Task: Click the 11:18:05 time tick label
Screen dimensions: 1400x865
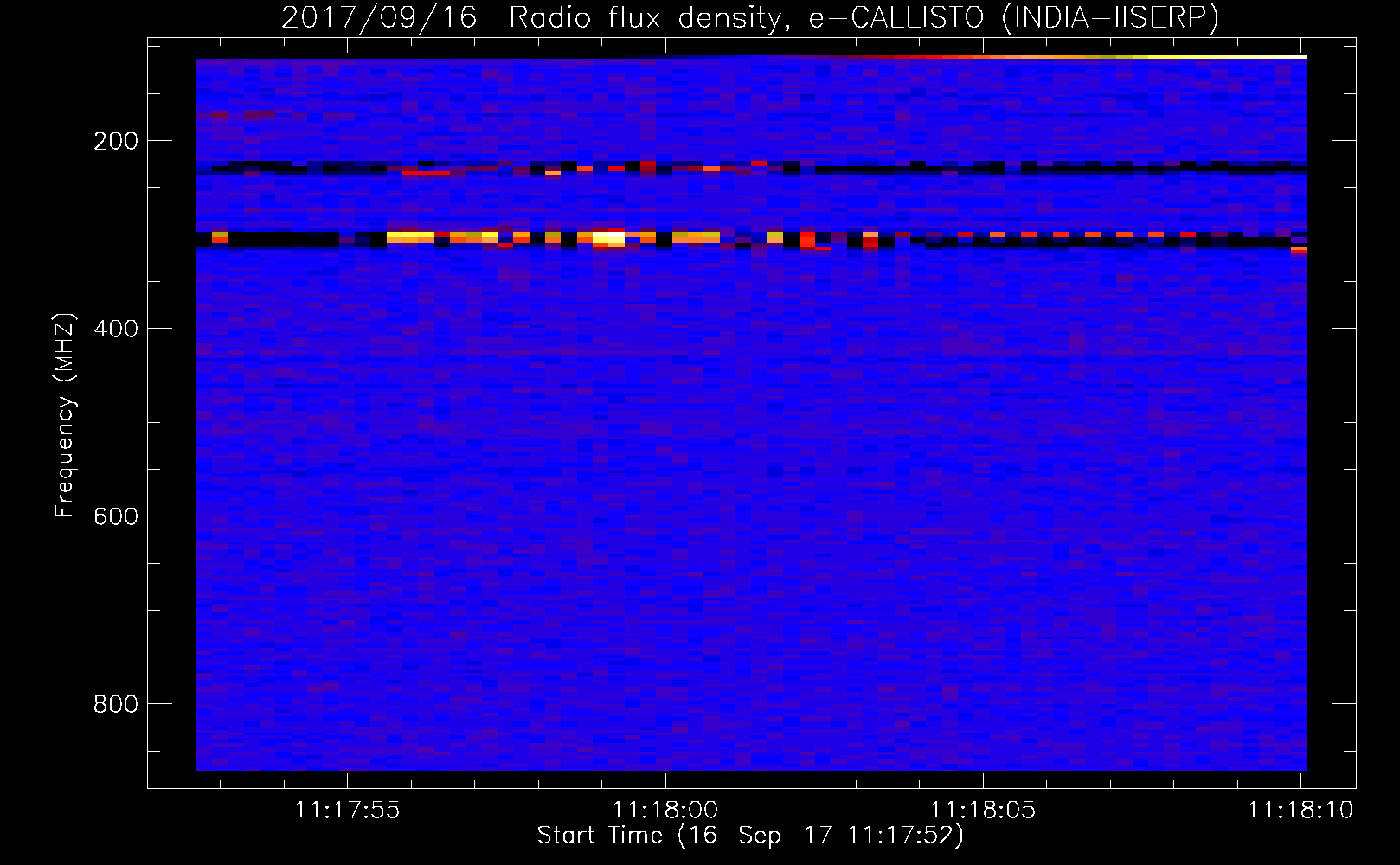Action: (x=982, y=810)
